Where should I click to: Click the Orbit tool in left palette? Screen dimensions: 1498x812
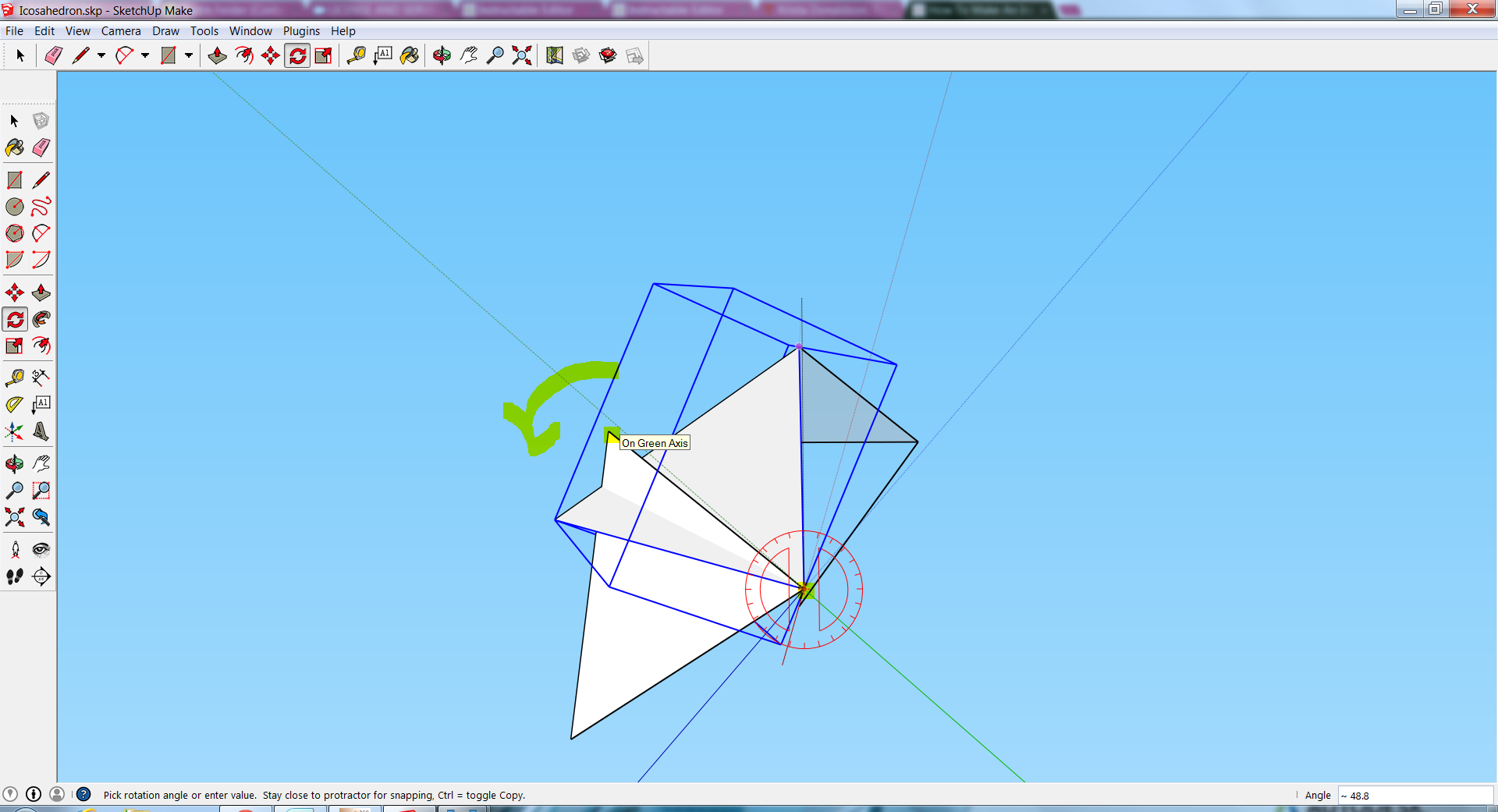coord(15,464)
